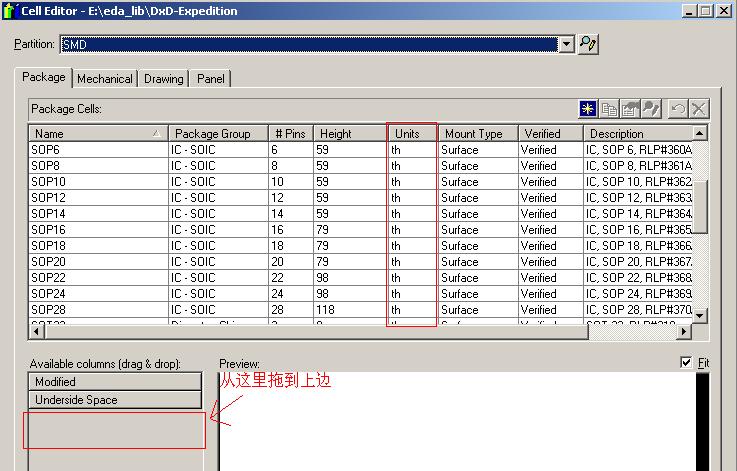Select the SMD partition field
The height and width of the screenshot is (471, 737).
[309, 45]
